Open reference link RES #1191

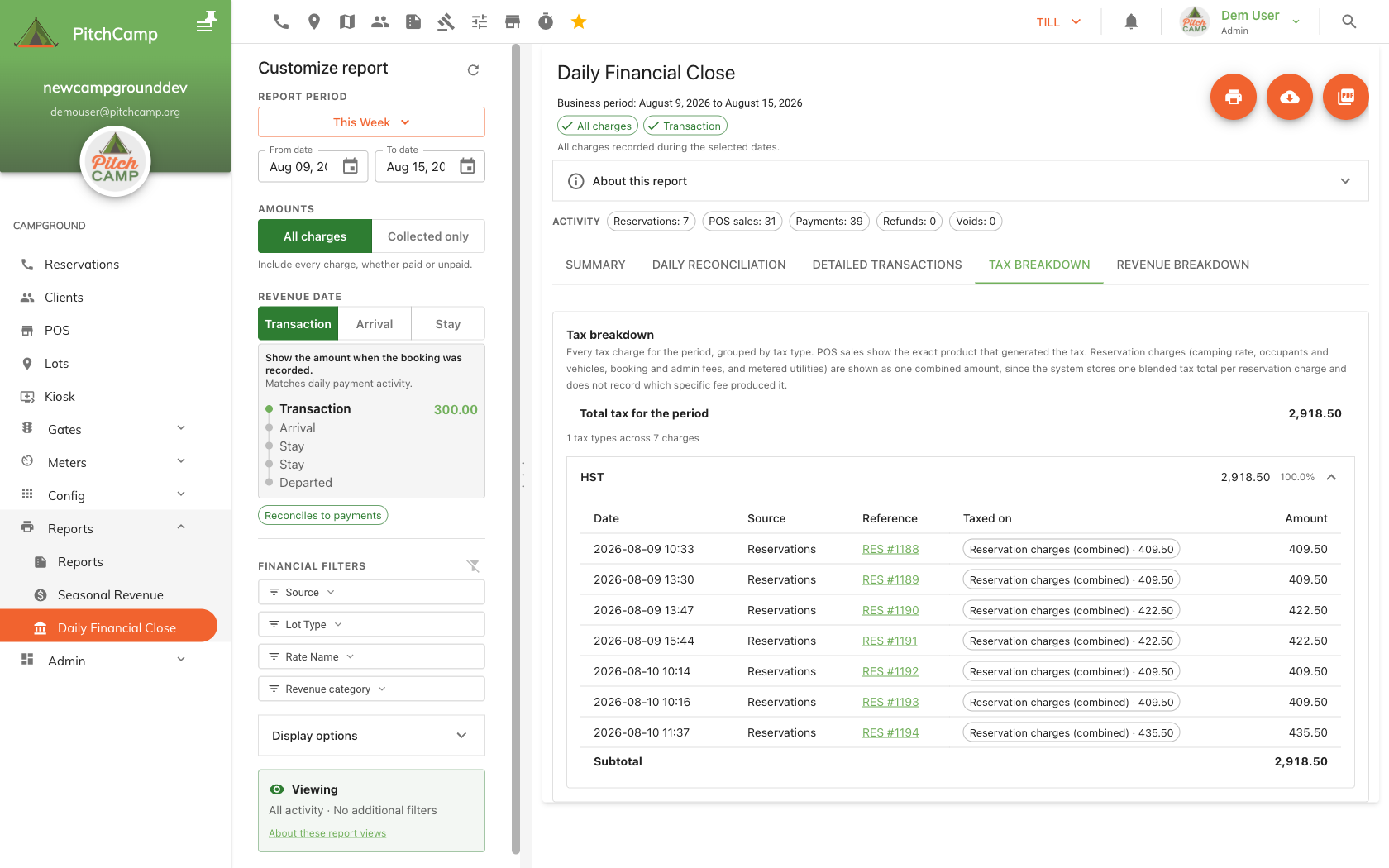890,641
